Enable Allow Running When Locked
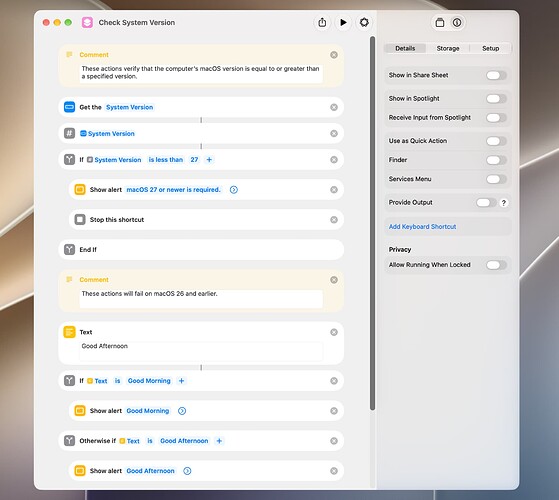 coord(496,265)
